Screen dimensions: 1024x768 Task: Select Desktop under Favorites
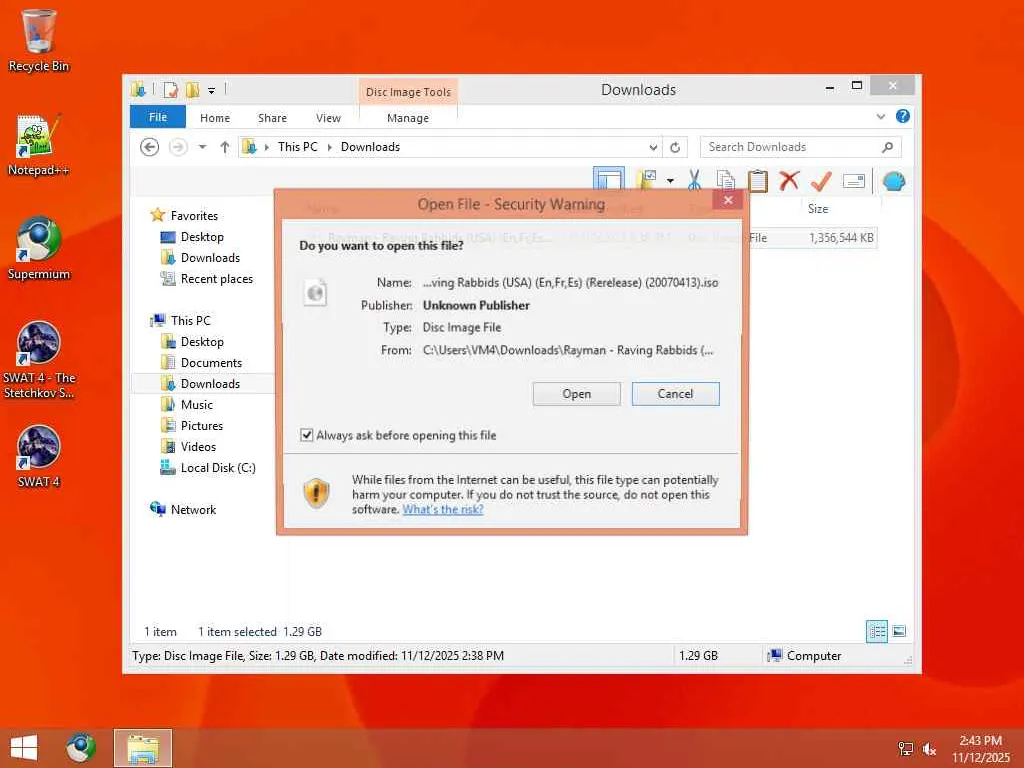202,236
